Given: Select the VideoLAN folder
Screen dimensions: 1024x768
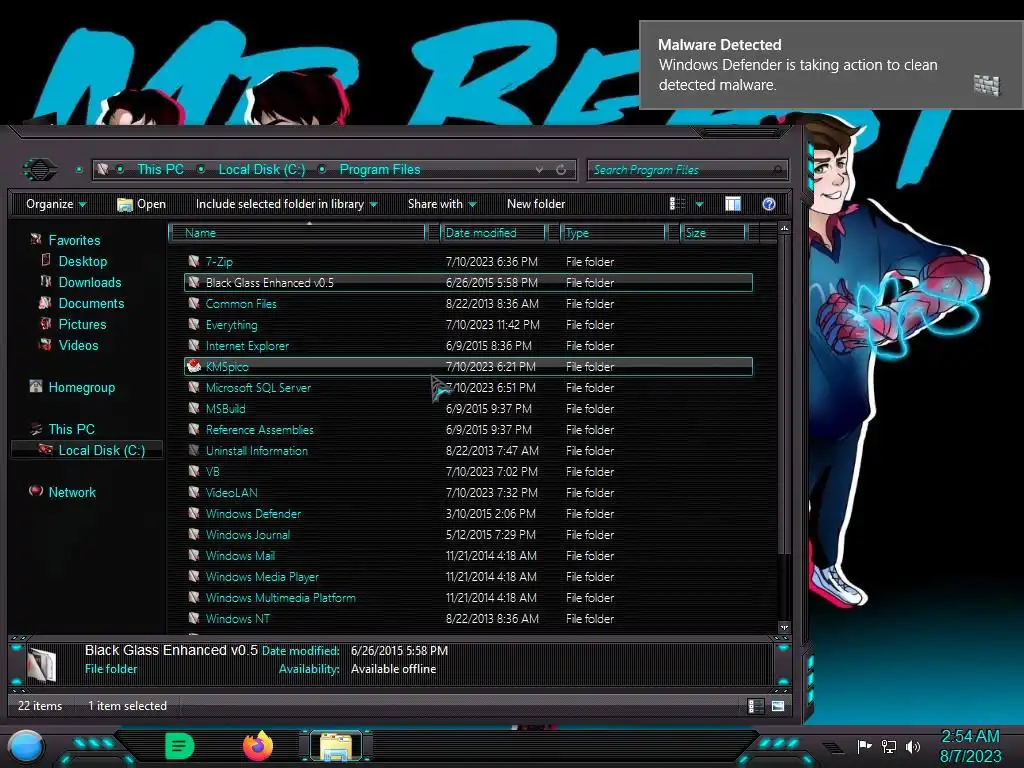Looking at the screenshot, I should point(231,492).
